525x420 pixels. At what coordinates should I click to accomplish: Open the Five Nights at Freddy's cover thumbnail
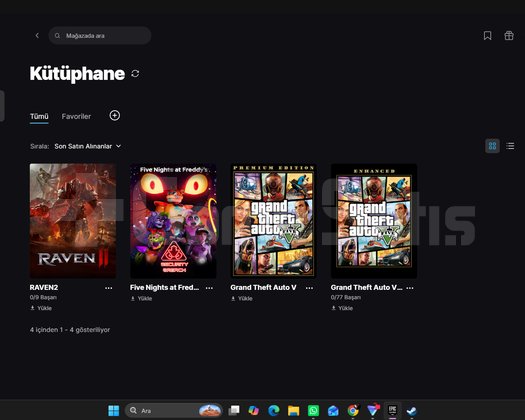click(173, 221)
